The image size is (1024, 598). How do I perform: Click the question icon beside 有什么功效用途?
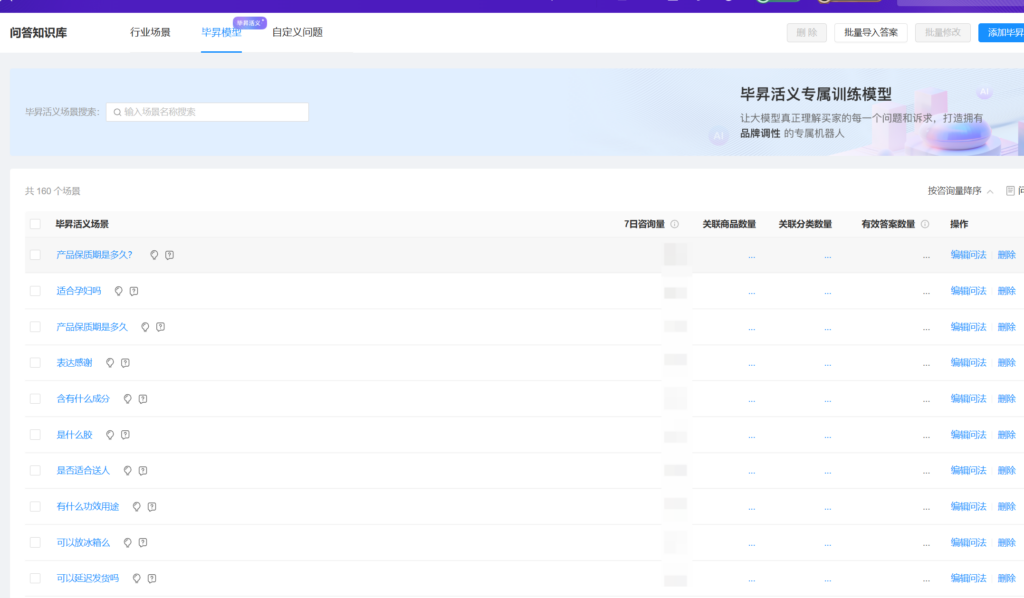pyautogui.click(x=152, y=507)
